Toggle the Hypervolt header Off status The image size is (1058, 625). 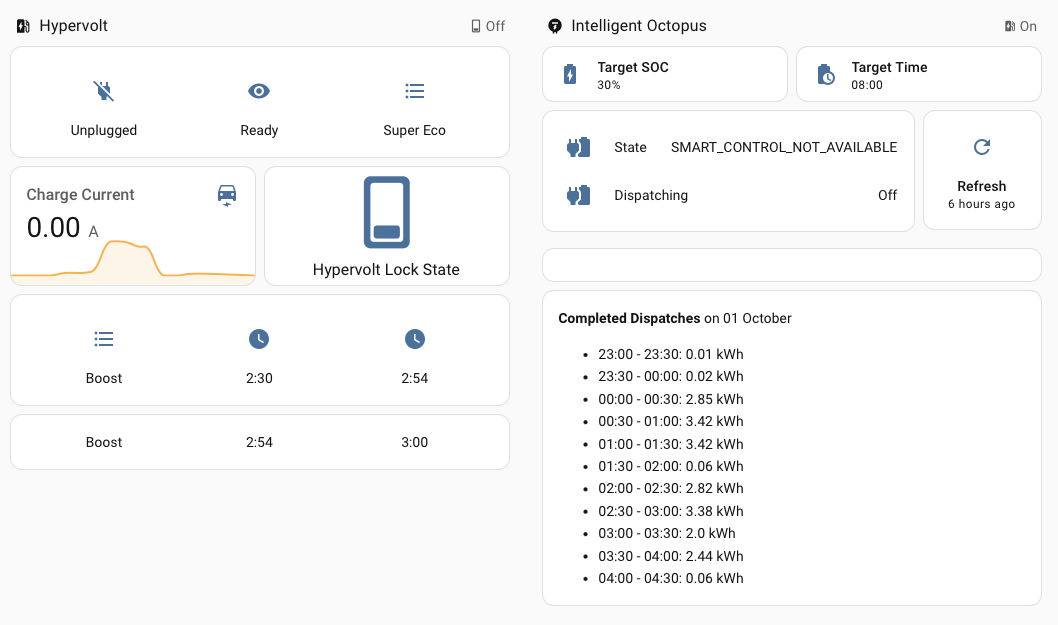pos(488,26)
